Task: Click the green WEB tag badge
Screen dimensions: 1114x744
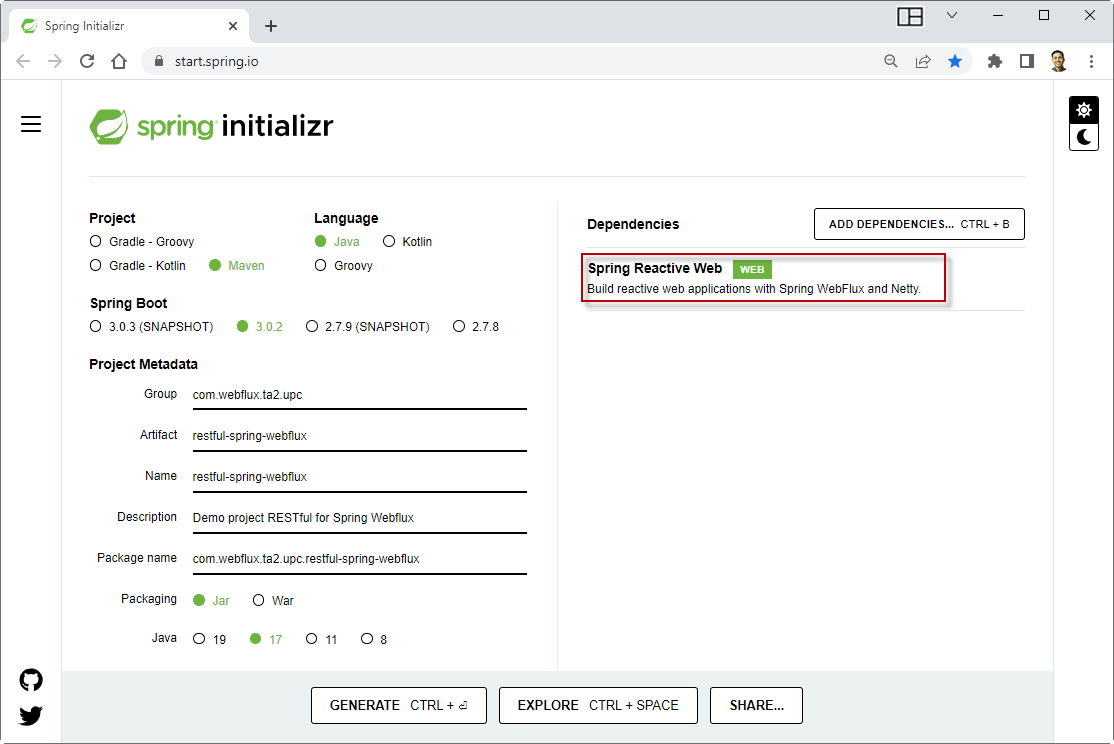Action: pyautogui.click(x=752, y=269)
